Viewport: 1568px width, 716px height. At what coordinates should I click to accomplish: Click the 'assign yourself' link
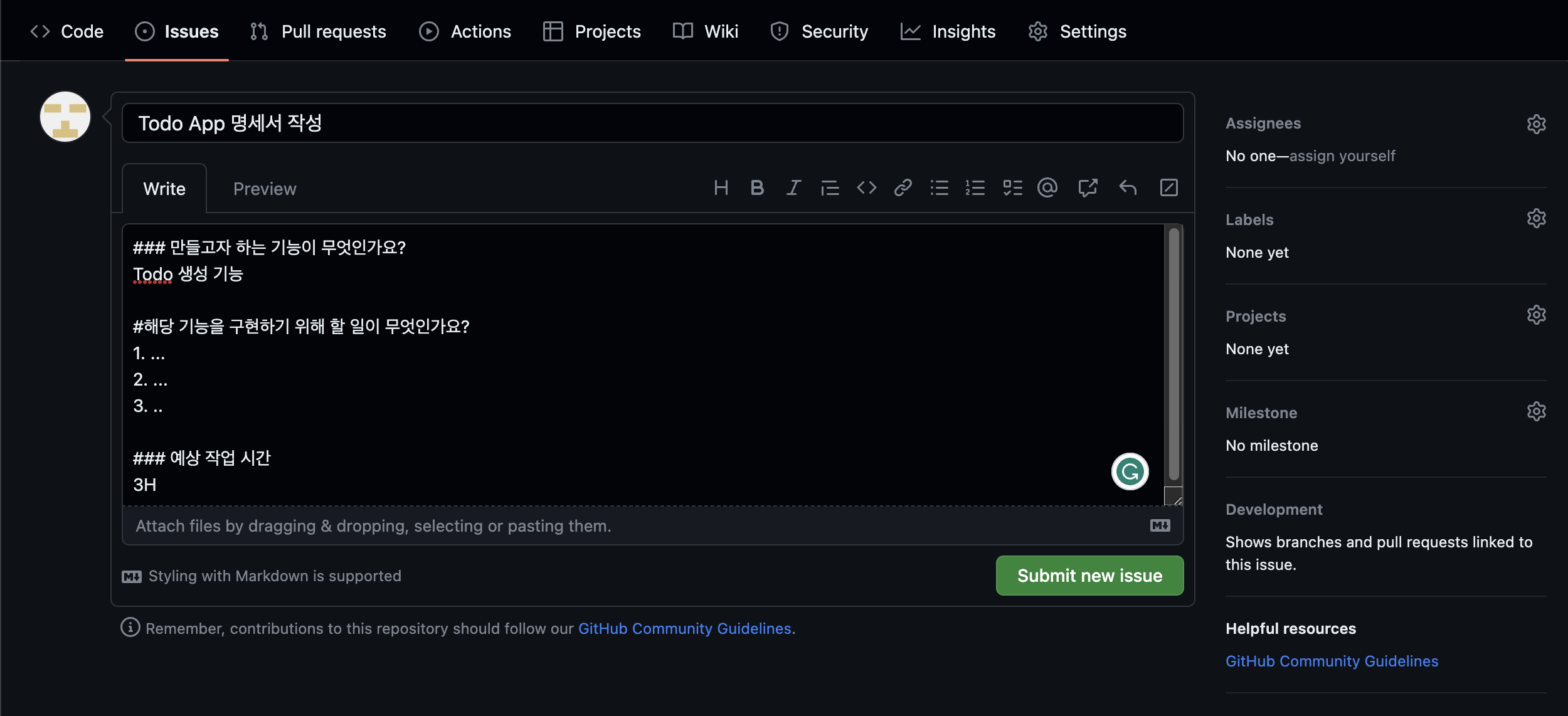coord(1342,155)
